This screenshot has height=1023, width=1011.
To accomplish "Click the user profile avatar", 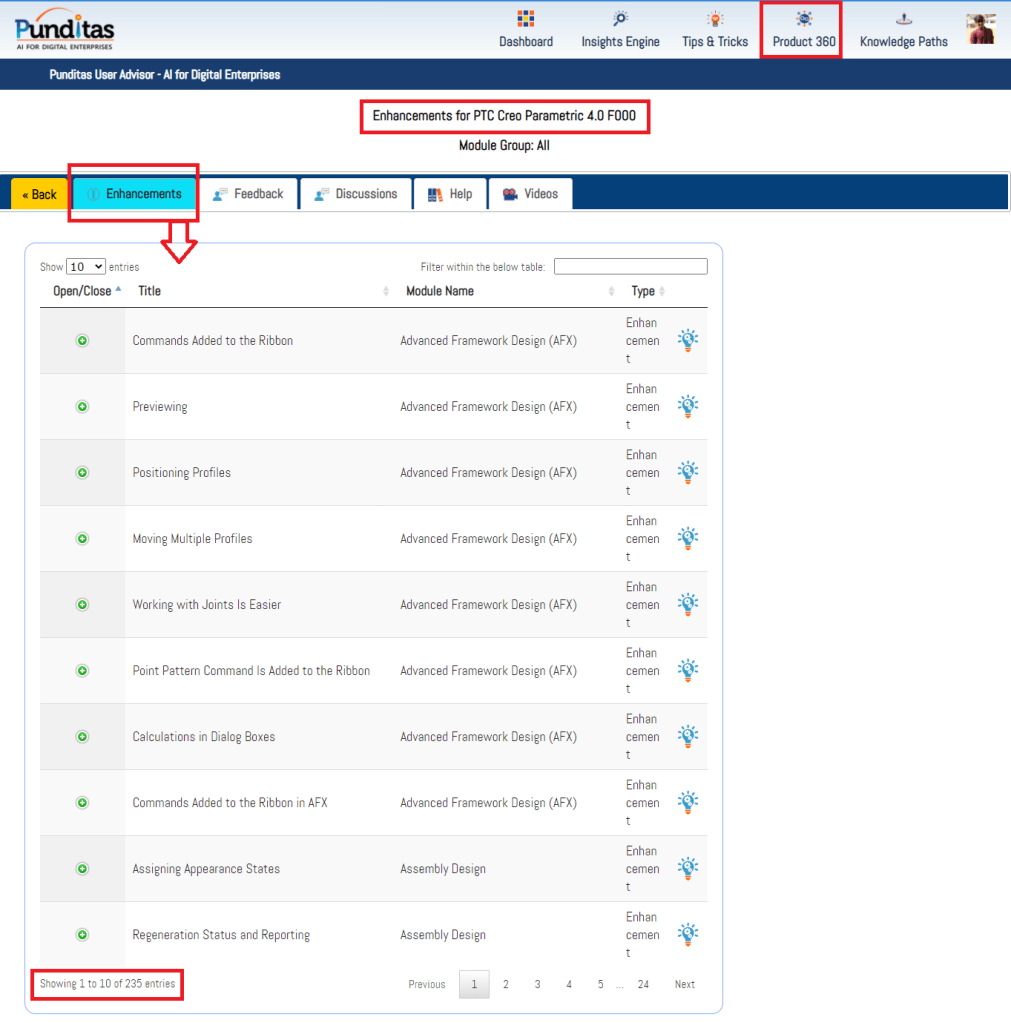I will pos(981,29).
